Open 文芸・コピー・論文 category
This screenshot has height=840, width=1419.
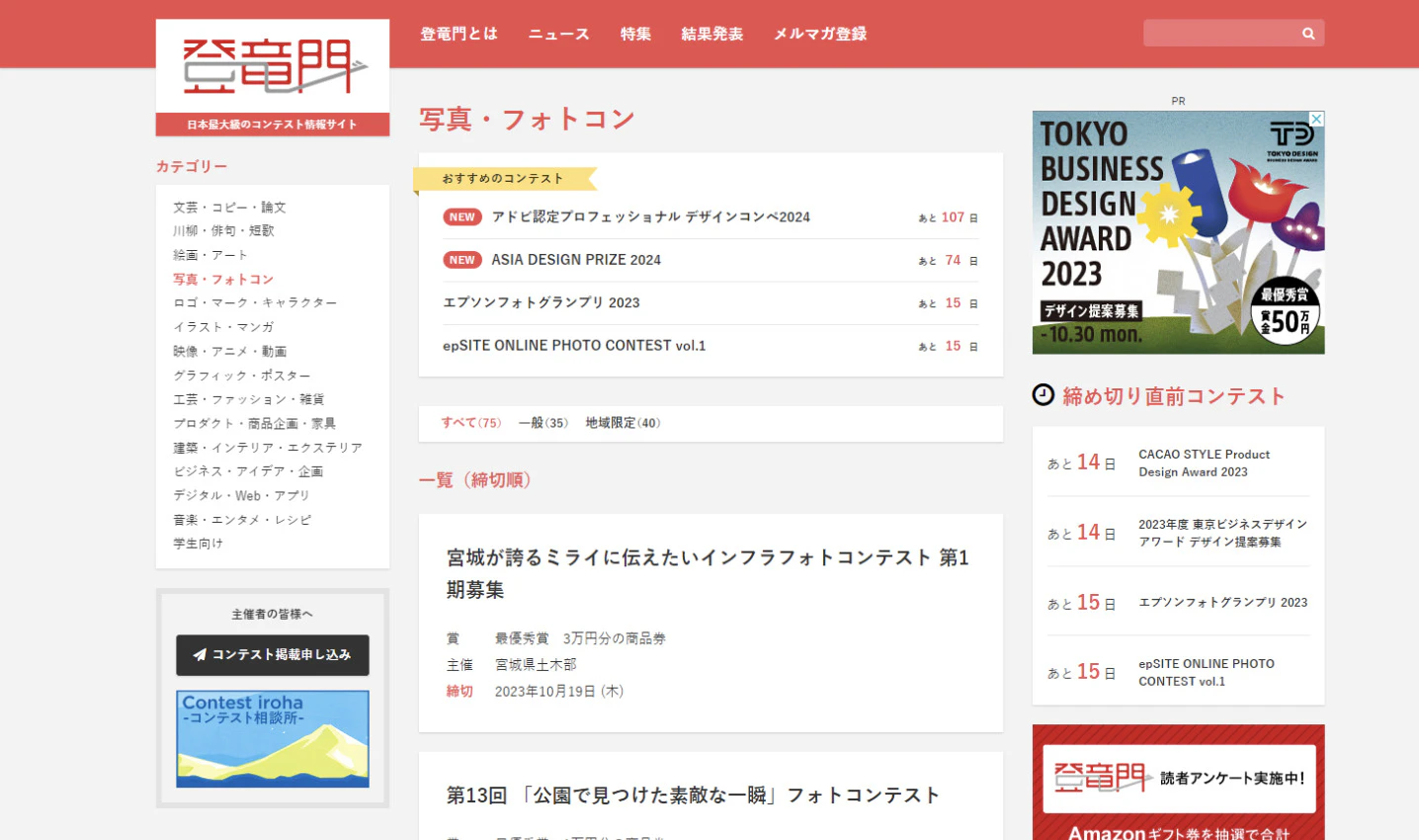229,208
